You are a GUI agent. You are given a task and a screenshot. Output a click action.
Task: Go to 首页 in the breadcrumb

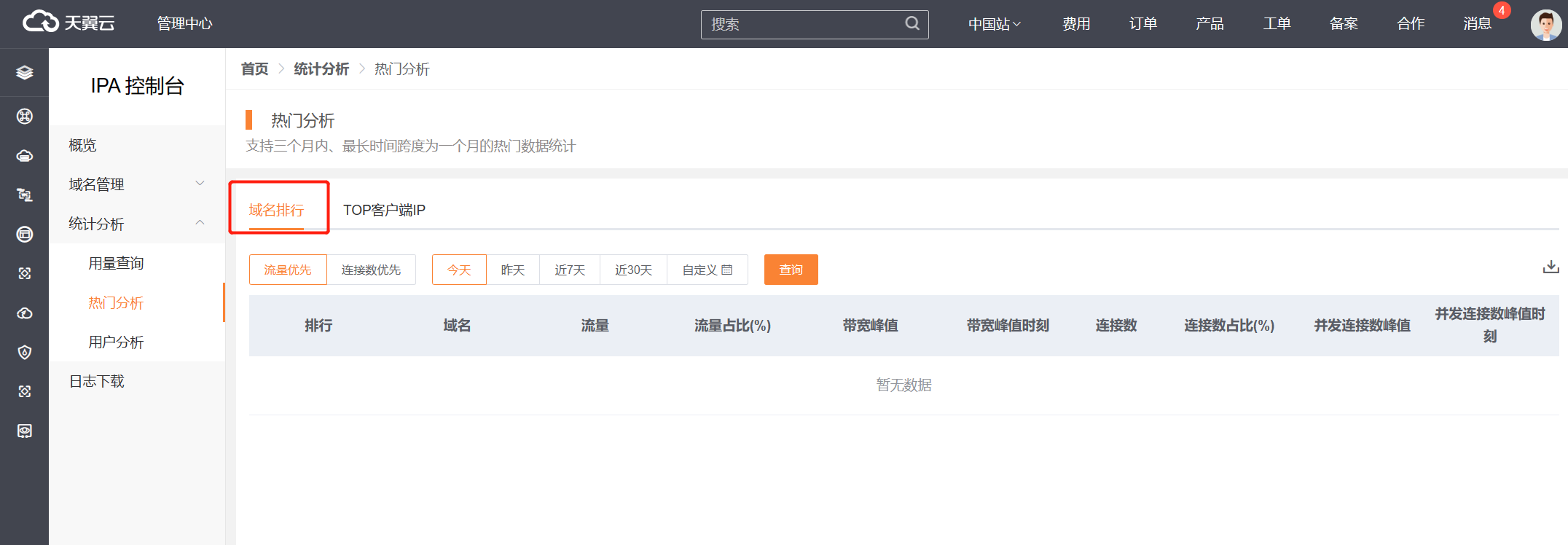(254, 69)
